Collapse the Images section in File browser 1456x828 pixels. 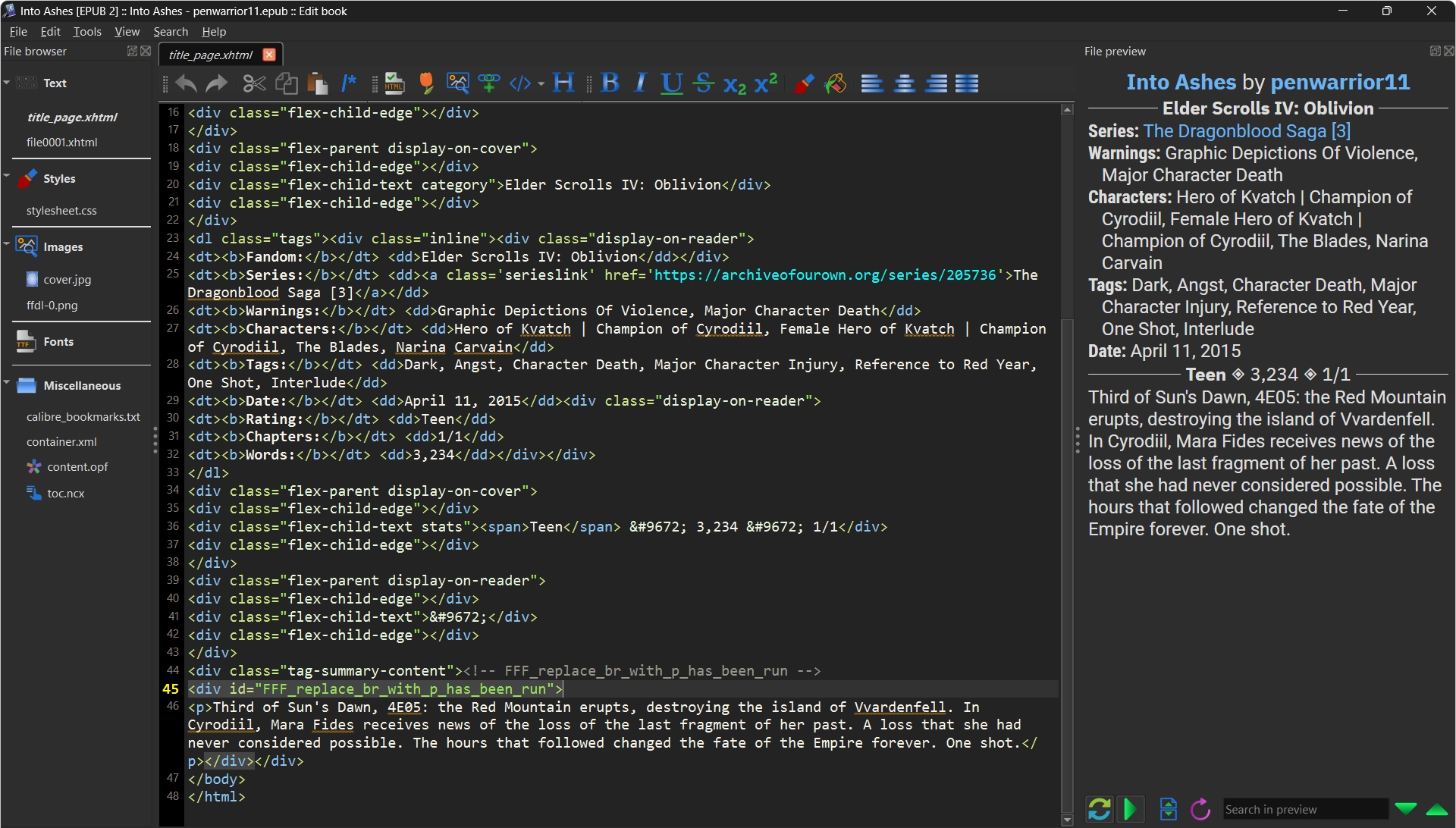(x=7, y=244)
